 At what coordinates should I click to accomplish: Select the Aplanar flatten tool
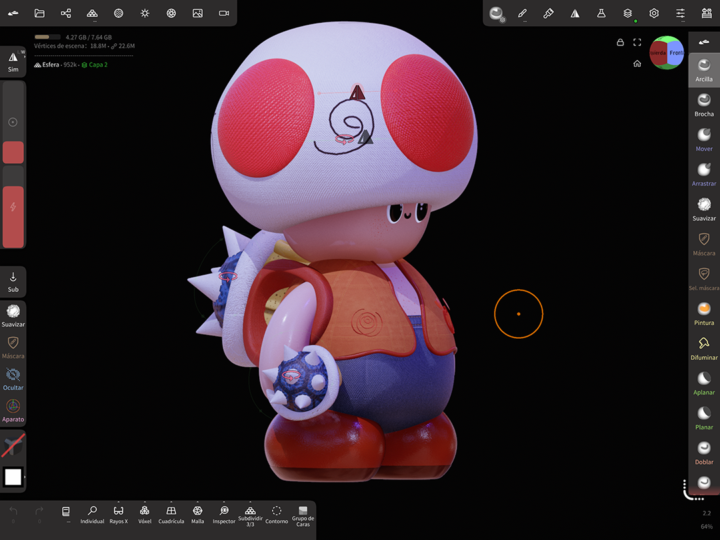[704, 383]
